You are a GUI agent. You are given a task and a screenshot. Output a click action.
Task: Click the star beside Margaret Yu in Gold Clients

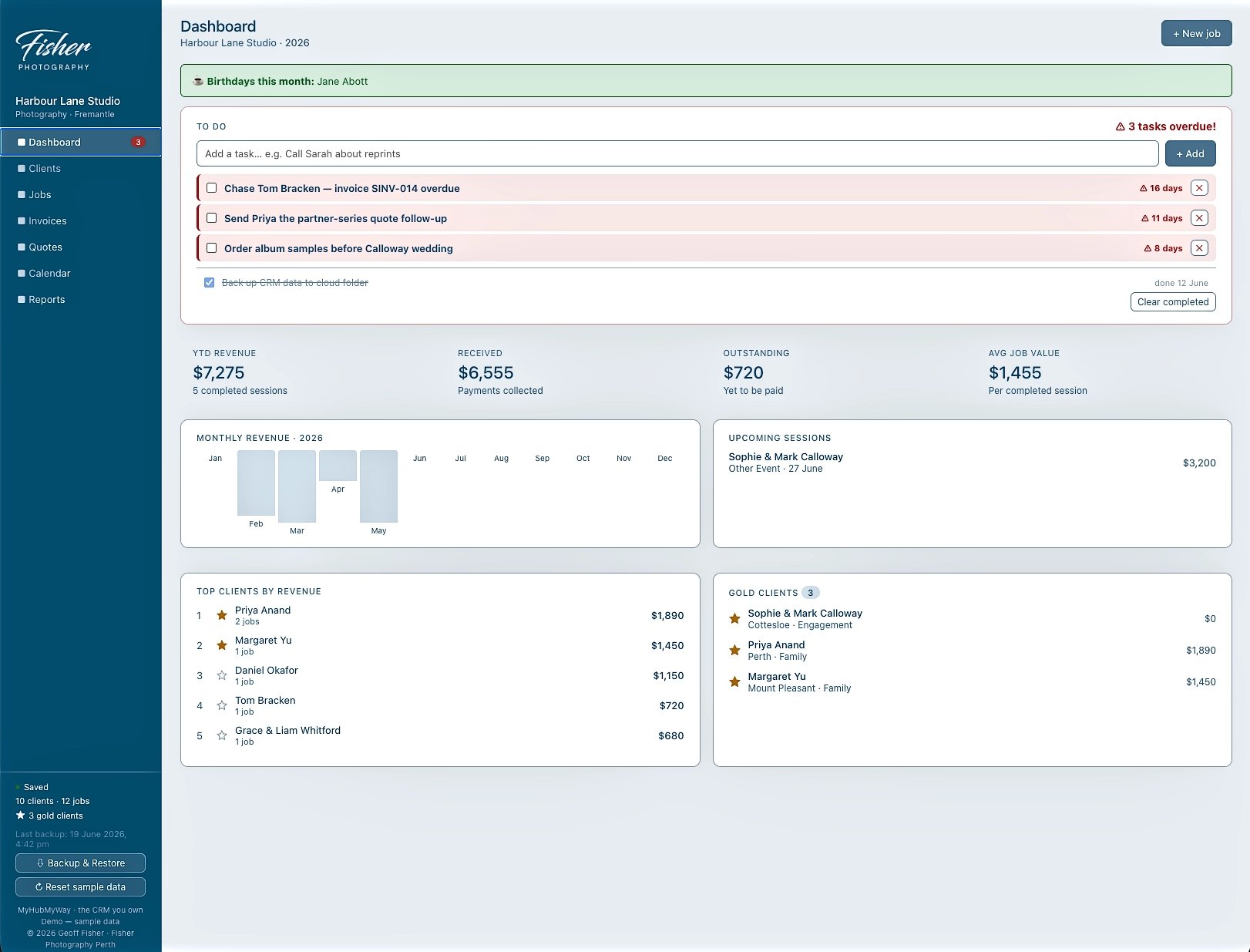pos(734,681)
